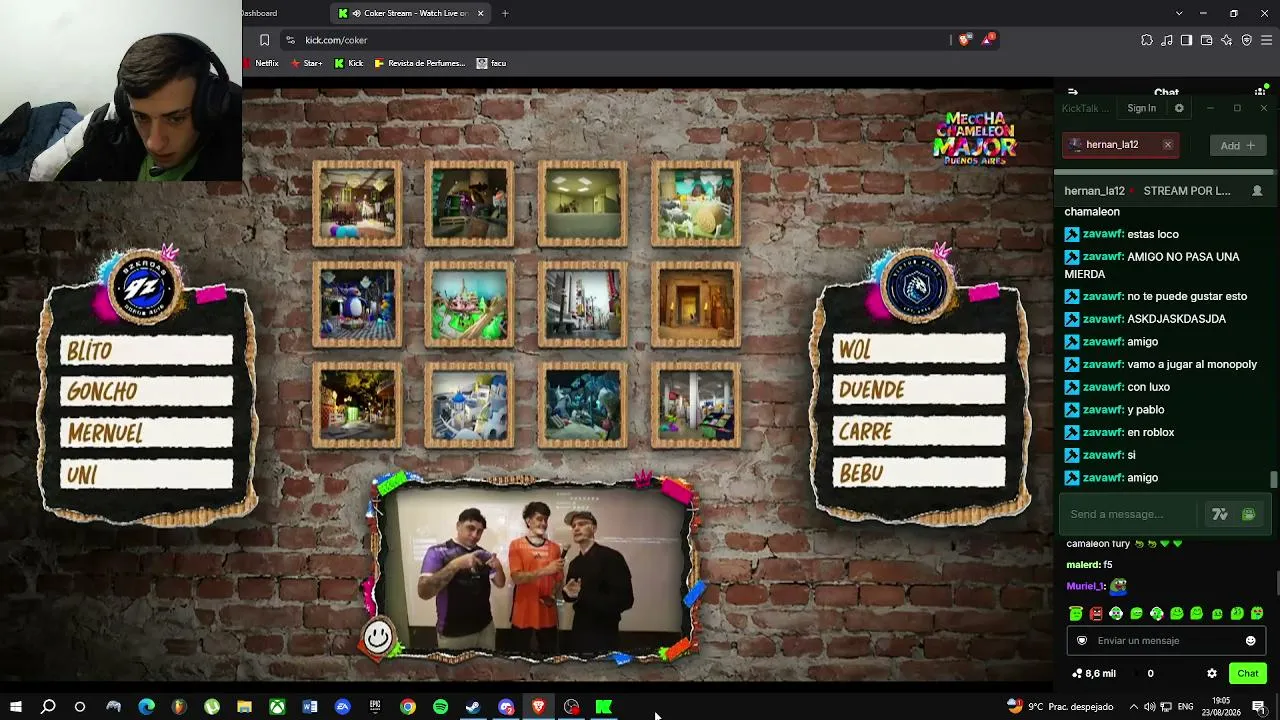The width and height of the screenshot is (1280, 720).
Task: Click the green Chat send button
Action: [x=1248, y=674]
